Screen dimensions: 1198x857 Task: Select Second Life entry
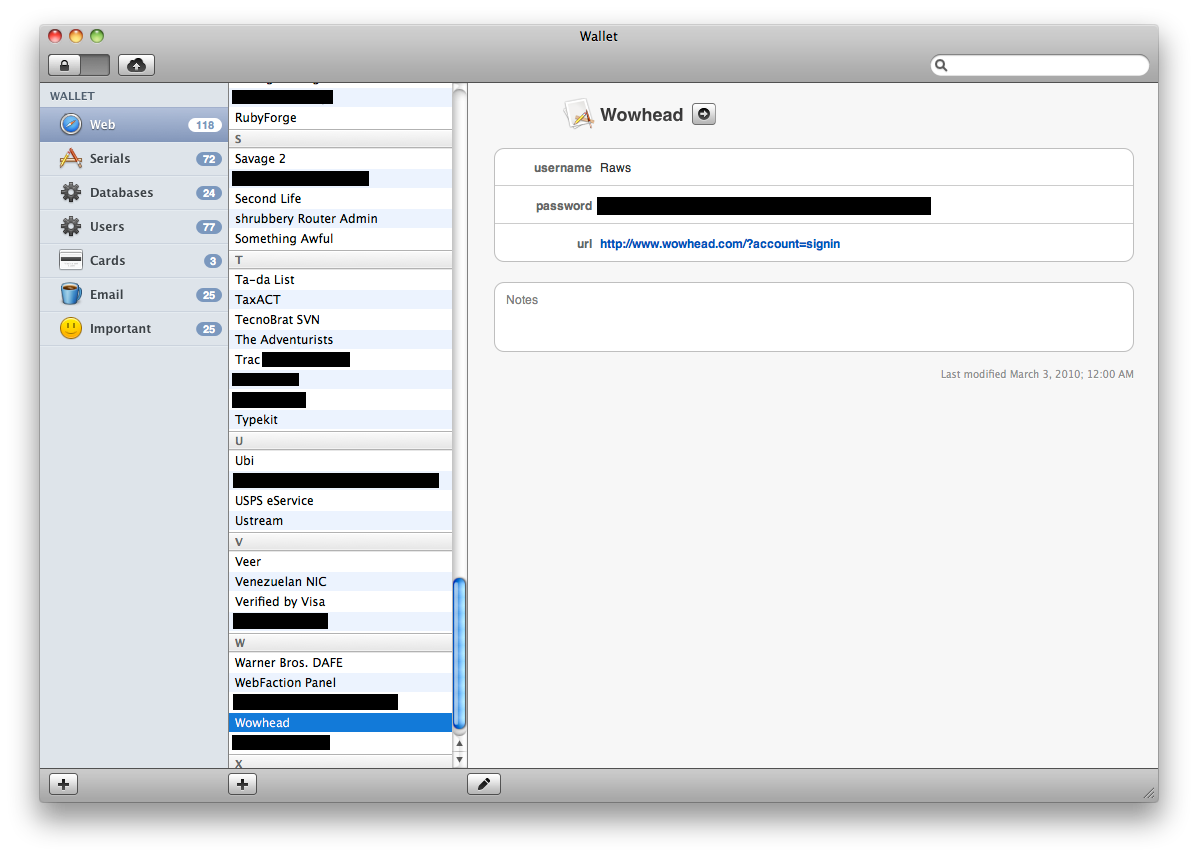(x=341, y=199)
